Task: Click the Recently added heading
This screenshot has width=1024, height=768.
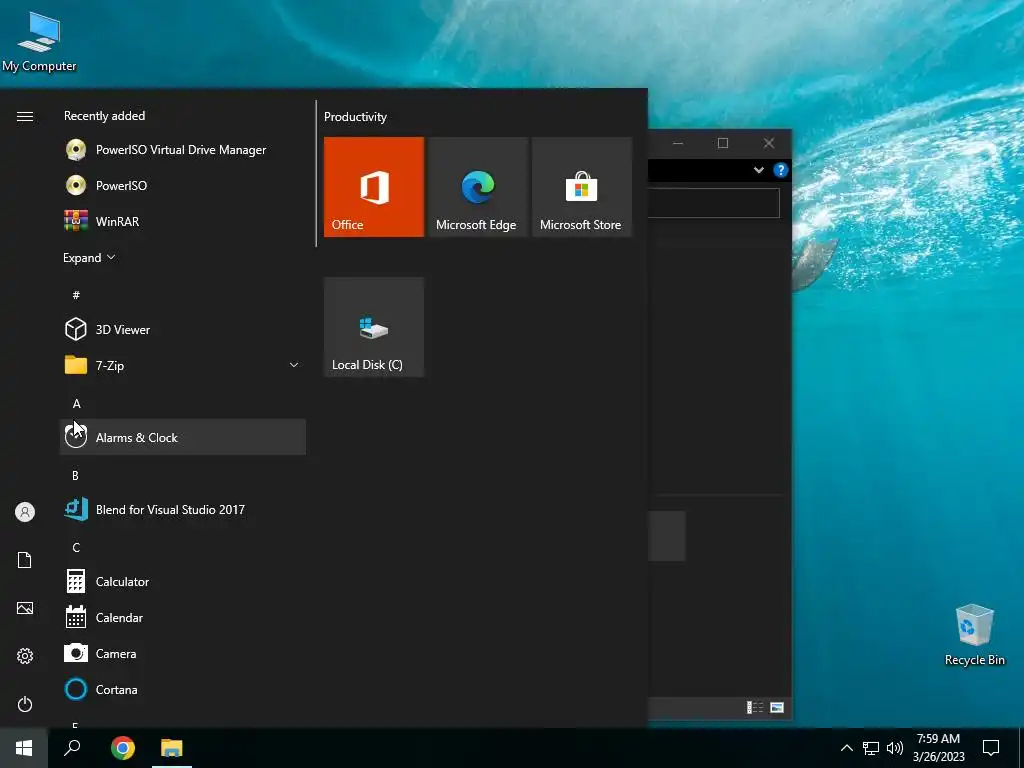Action: pos(104,116)
